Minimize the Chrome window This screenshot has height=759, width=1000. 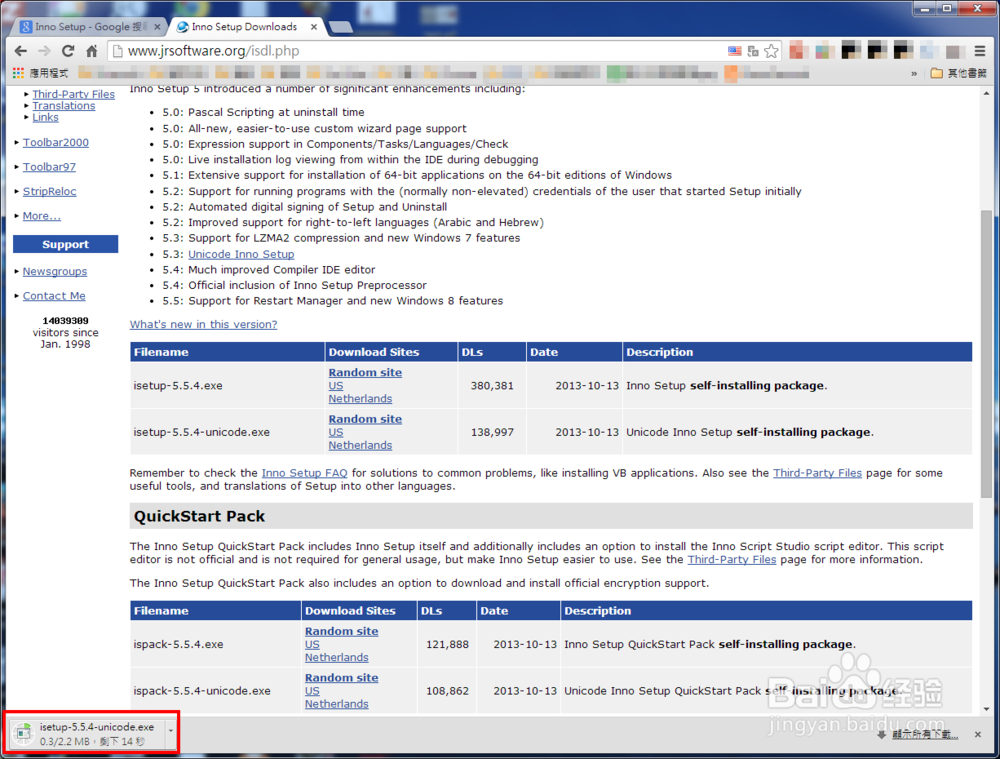point(925,8)
